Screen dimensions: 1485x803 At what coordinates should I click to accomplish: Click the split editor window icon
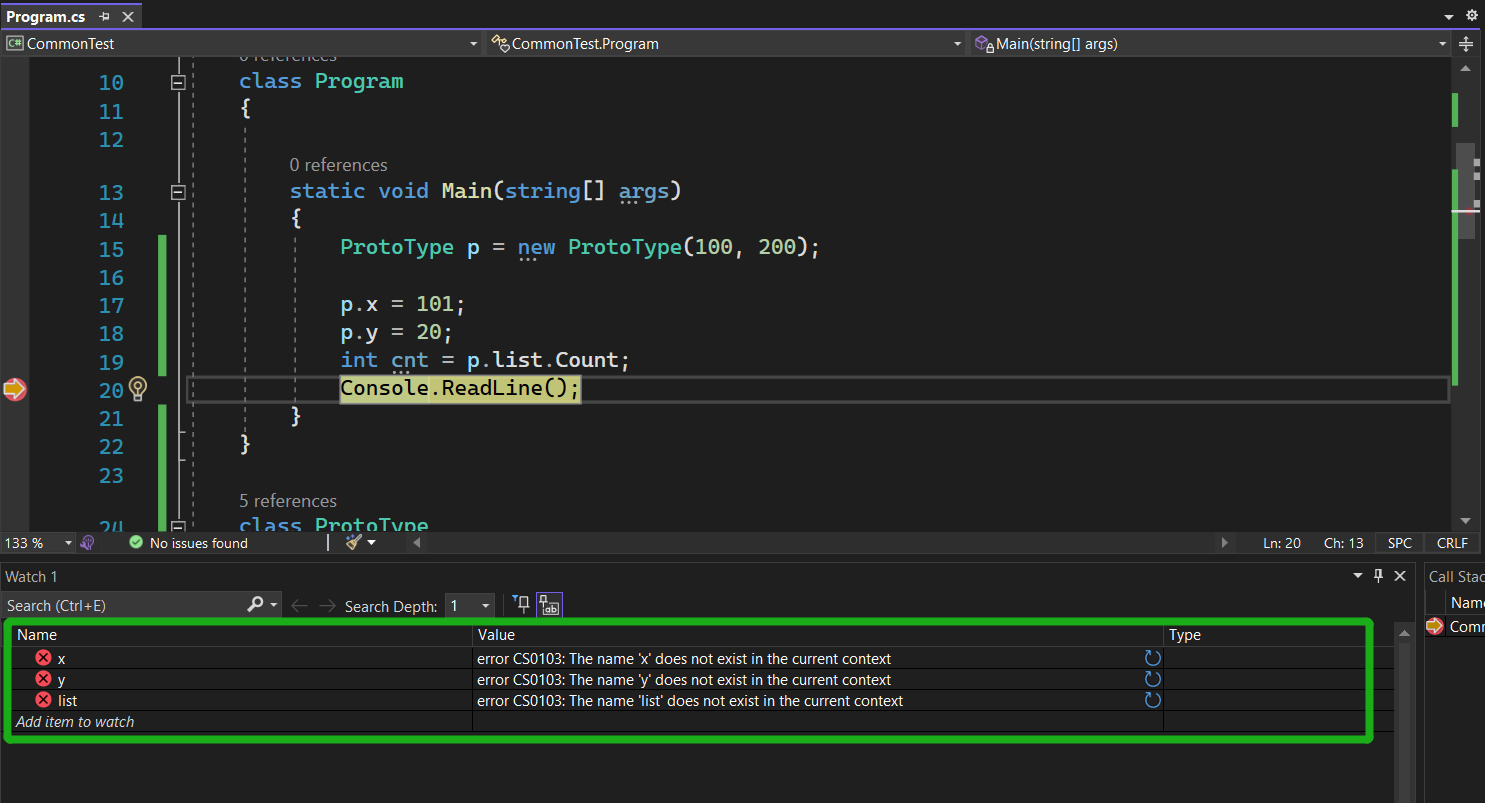1466,44
